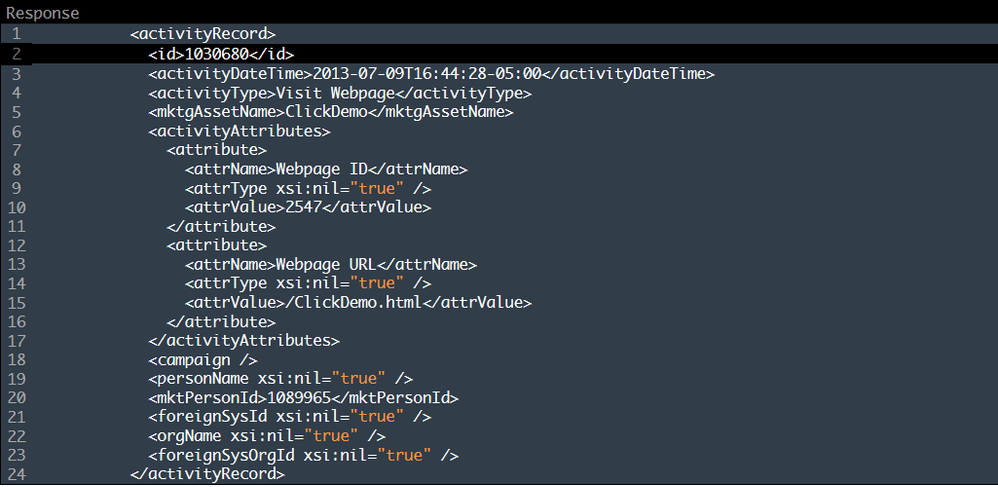Click the closing activityRecord tag on line 24
Image resolution: width=998 pixels, height=487 pixels.
click(207, 474)
